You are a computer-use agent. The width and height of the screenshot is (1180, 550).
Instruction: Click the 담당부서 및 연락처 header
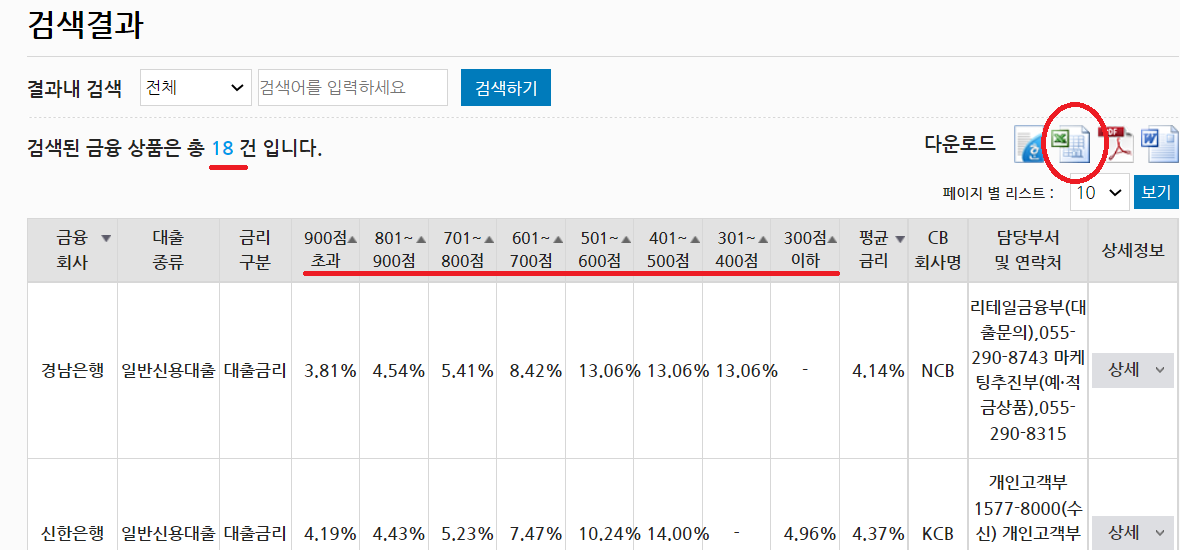pyautogui.click(x=1028, y=251)
